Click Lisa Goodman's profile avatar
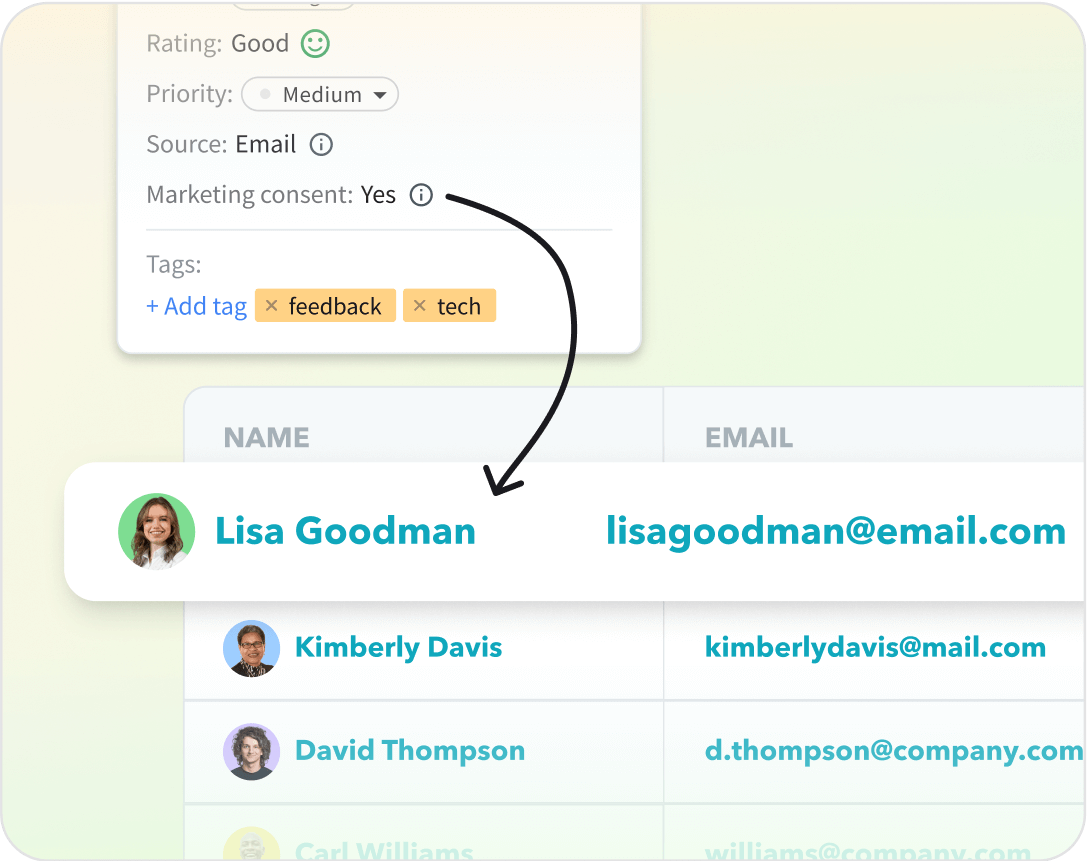The height and width of the screenshot is (861, 1087). [x=156, y=531]
